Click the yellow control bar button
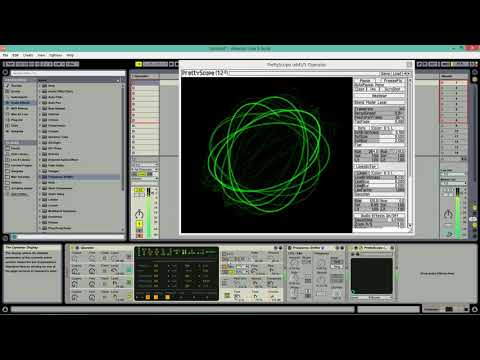Image resolution: width=480 pixels, height=360 pixels. (139, 64)
